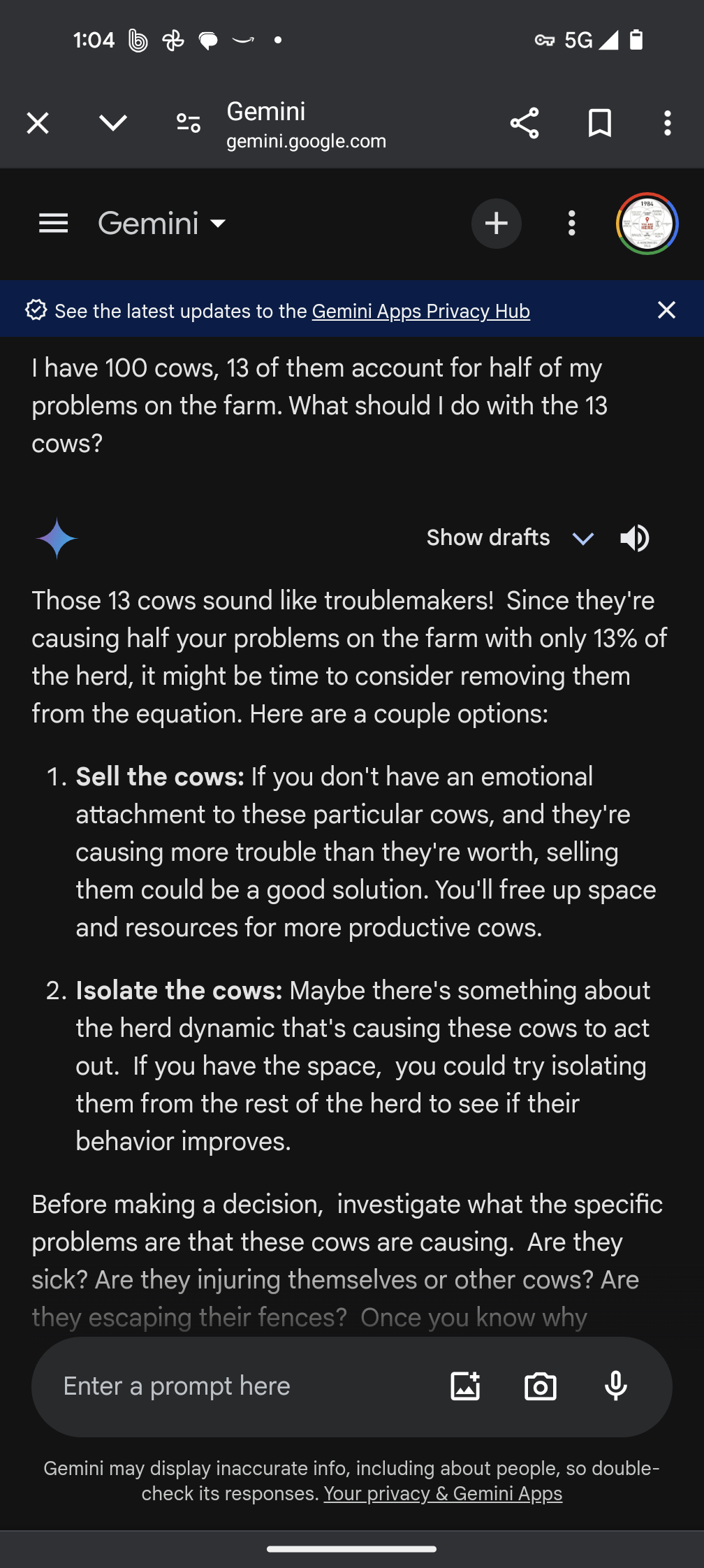Expand the Show drafts chevron
Screen dimensions: 704x1568
[x=582, y=538]
